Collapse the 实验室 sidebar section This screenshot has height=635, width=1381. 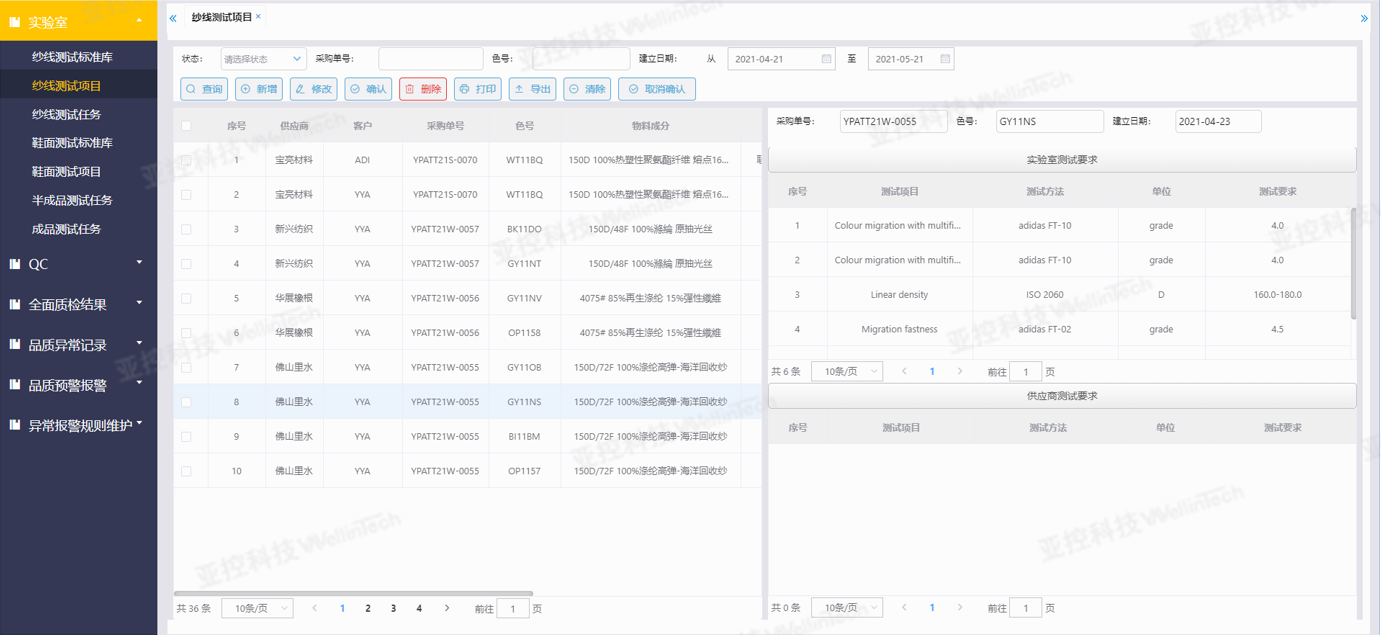coord(79,20)
